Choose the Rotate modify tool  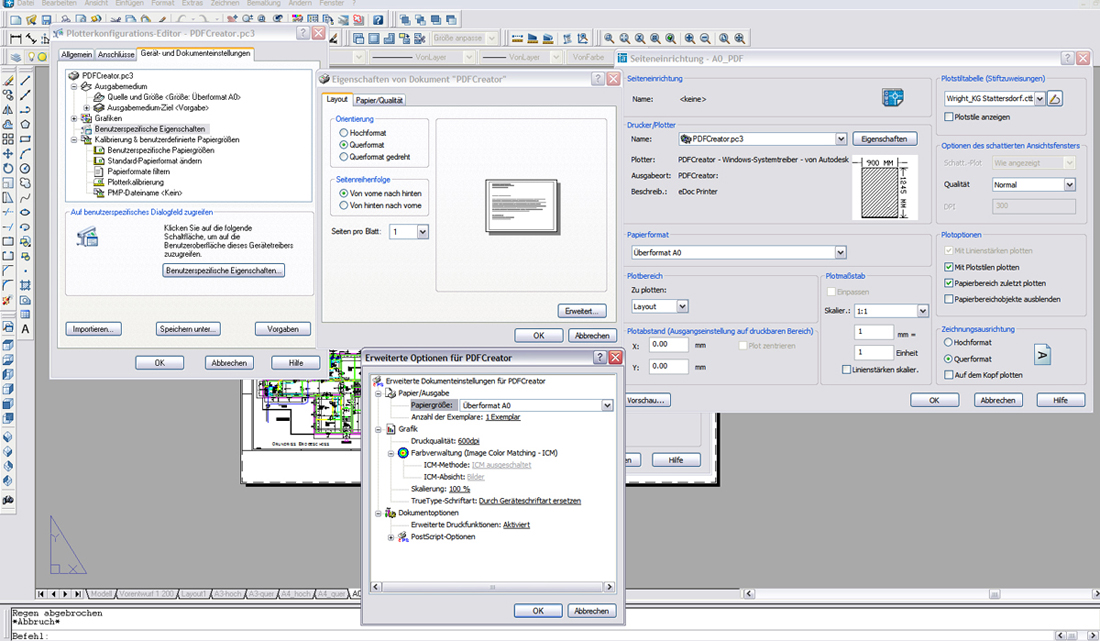coord(8,168)
